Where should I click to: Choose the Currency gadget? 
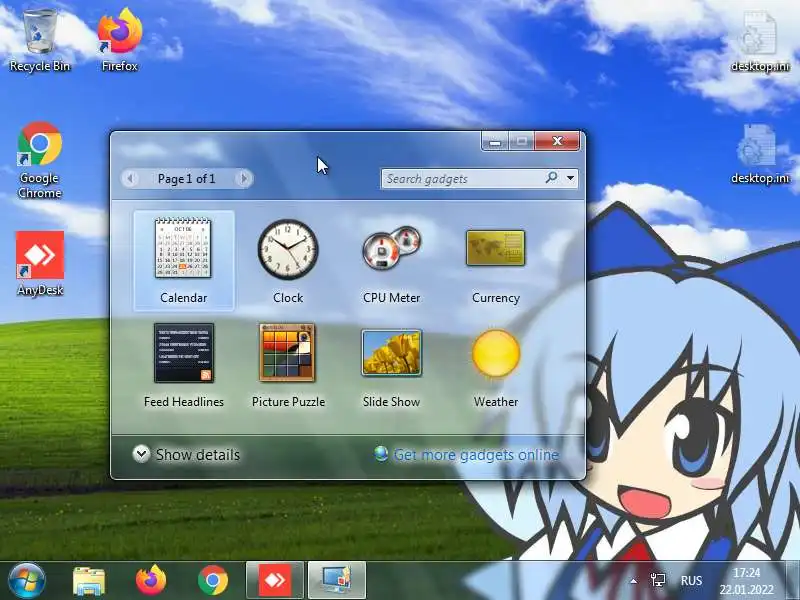(x=495, y=260)
